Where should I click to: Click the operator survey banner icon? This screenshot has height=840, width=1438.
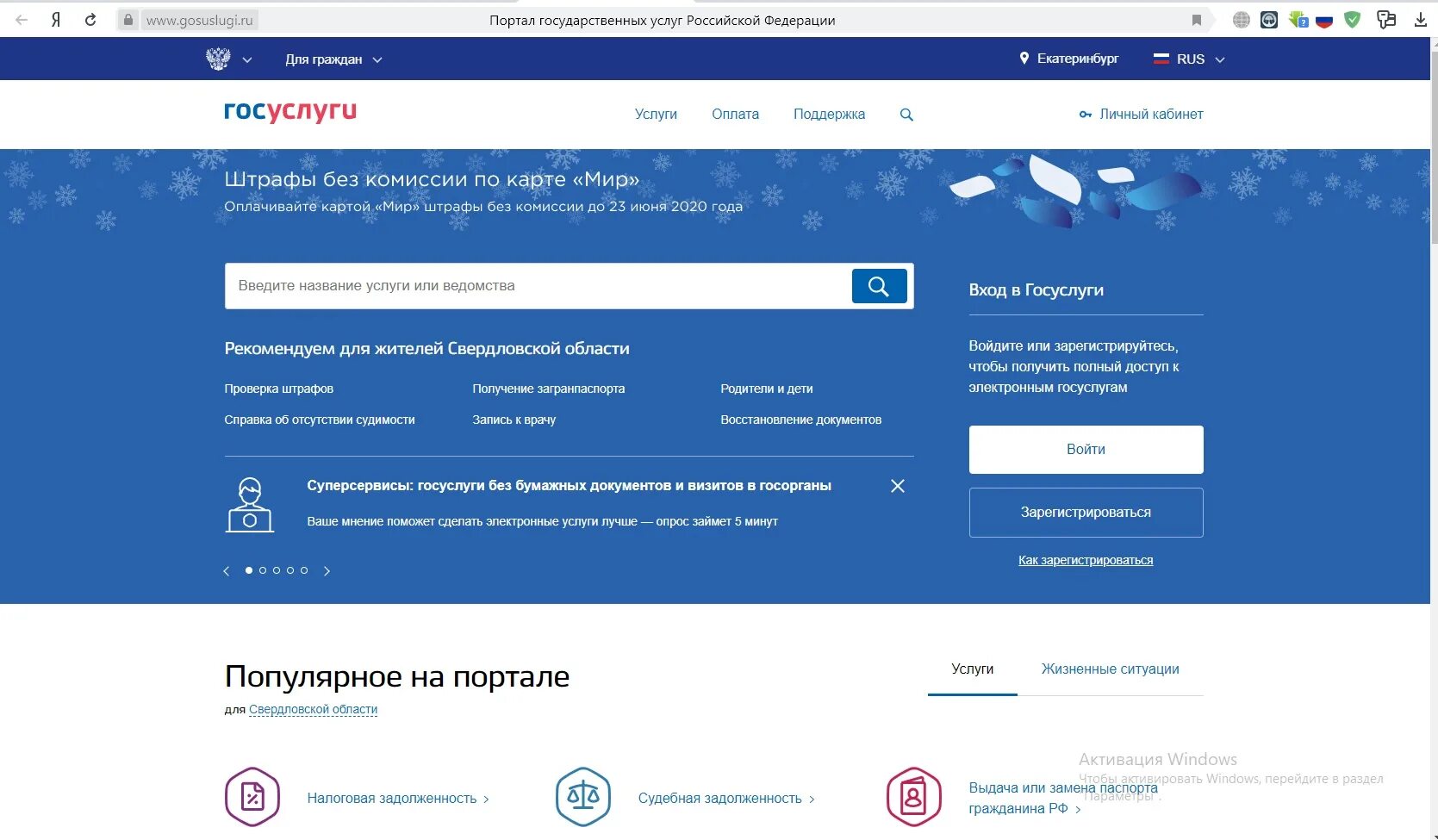coord(250,505)
